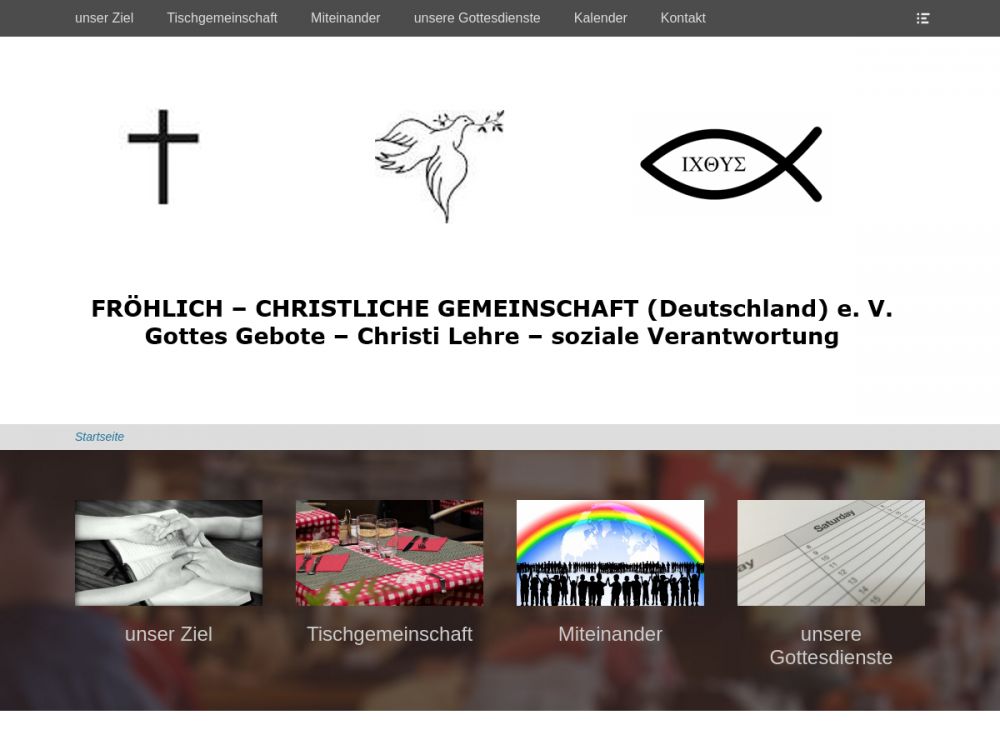Click the dove with olive branch image
This screenshot has width=1000, height=750.
439,166
